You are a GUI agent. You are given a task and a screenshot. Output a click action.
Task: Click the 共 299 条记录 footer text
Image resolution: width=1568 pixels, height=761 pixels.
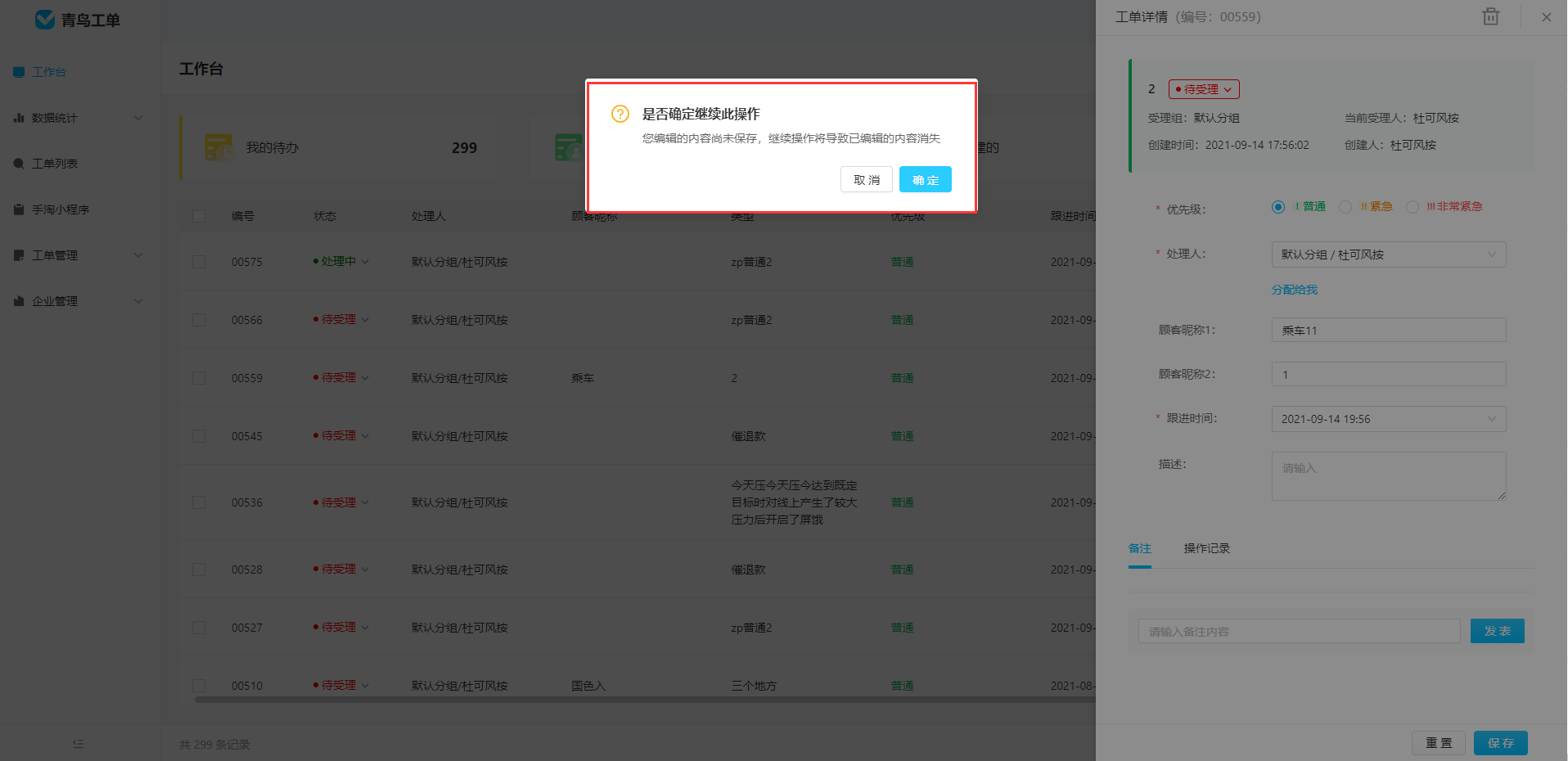click(214, 745)
